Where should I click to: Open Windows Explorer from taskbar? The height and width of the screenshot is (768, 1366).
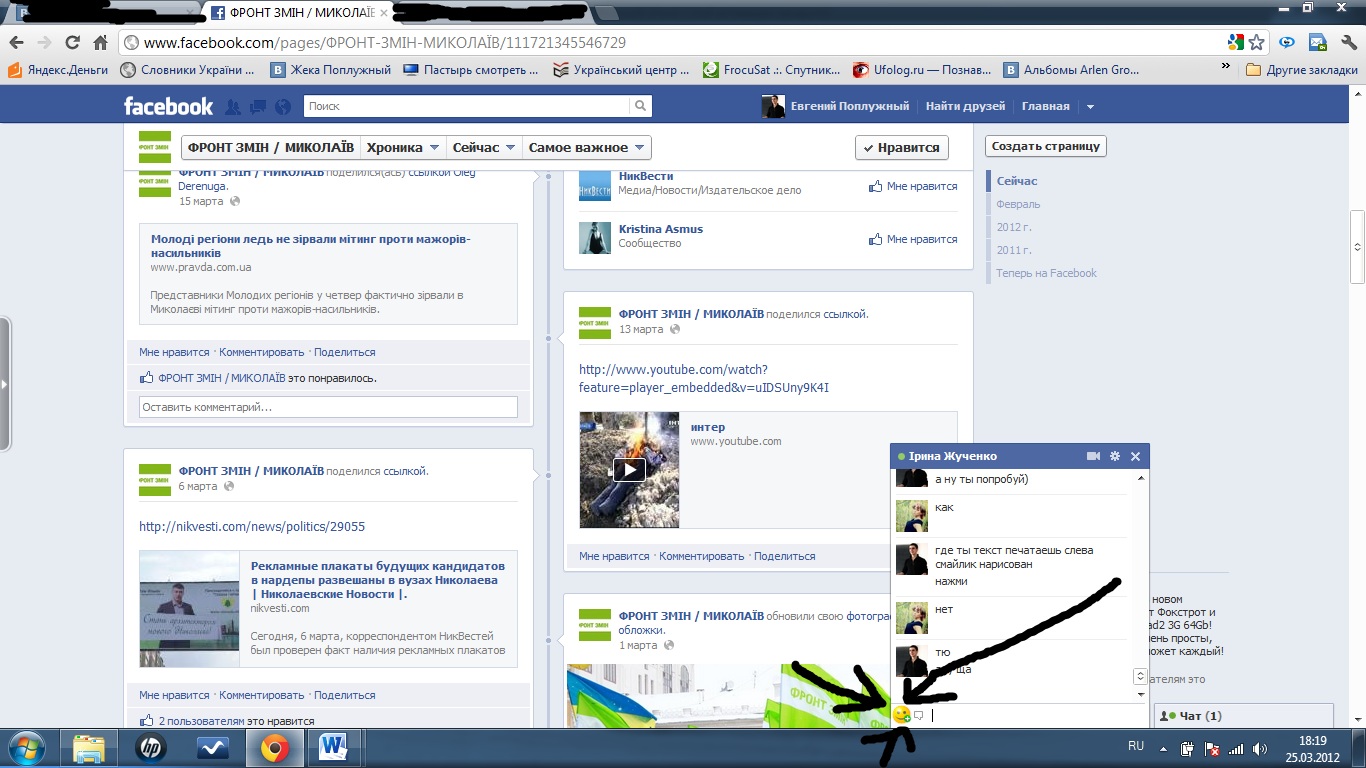click(89, 748)
